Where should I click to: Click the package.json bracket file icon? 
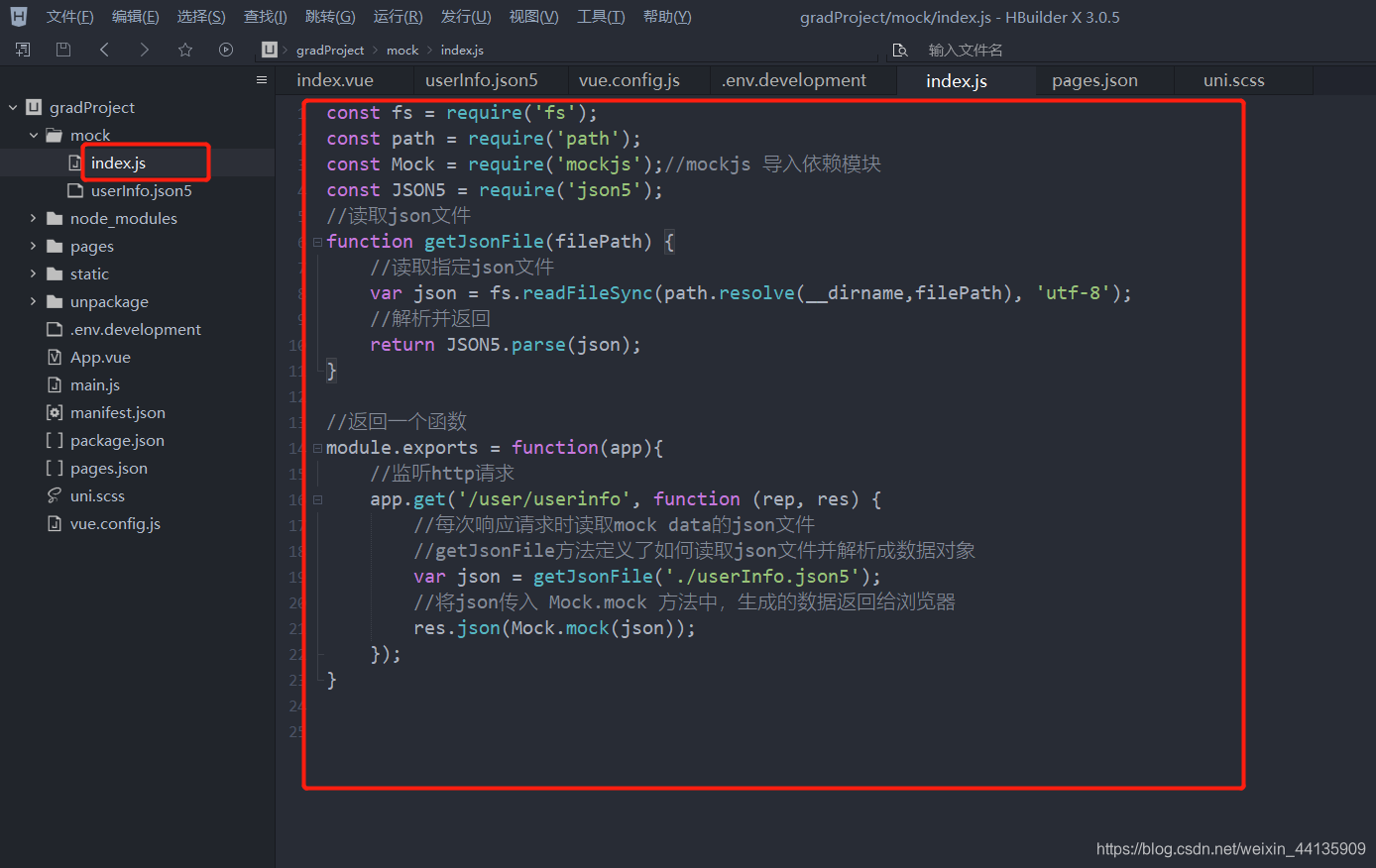tap(55, 440)
